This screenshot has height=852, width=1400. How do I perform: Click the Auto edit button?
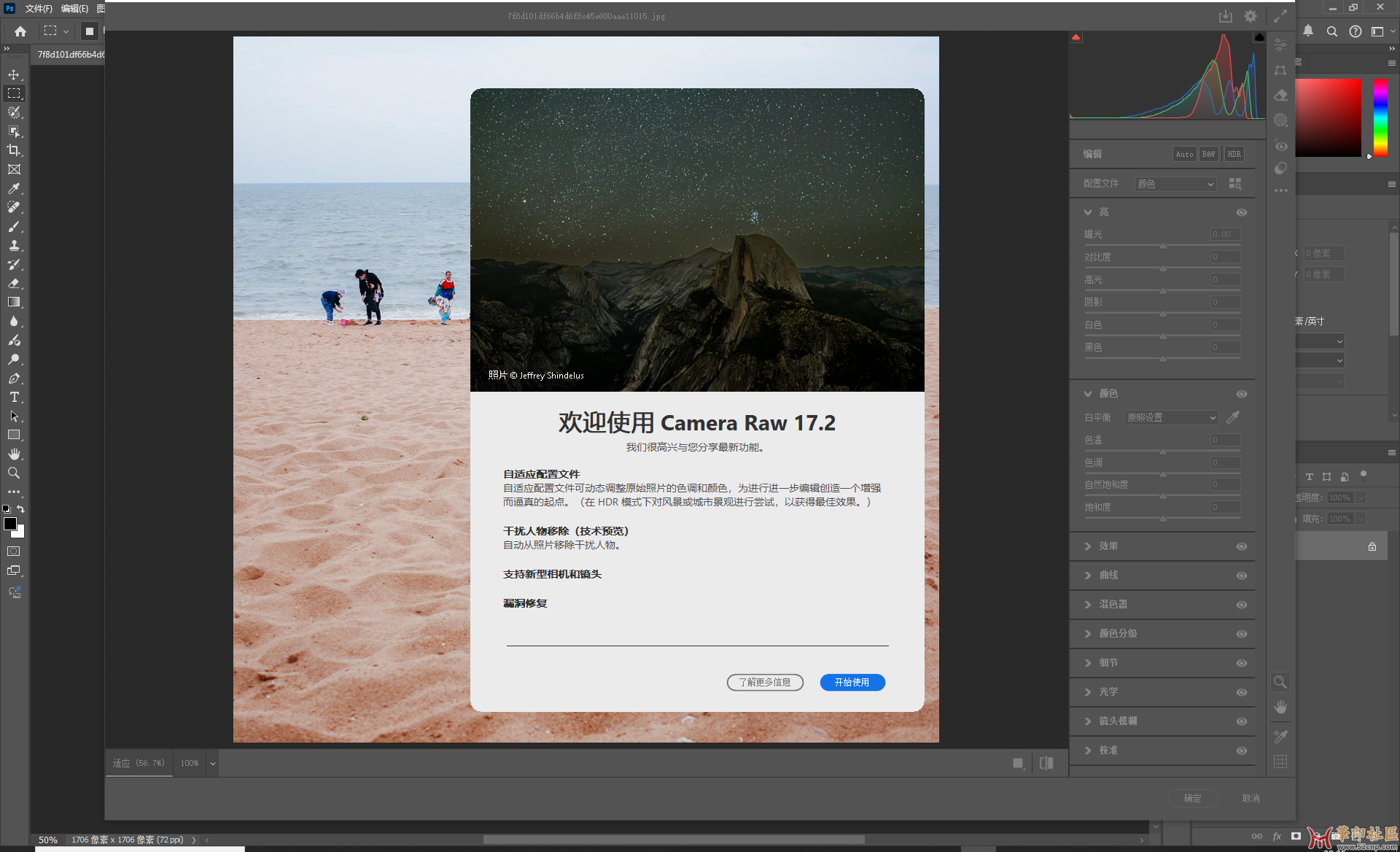pos(1185,155)
